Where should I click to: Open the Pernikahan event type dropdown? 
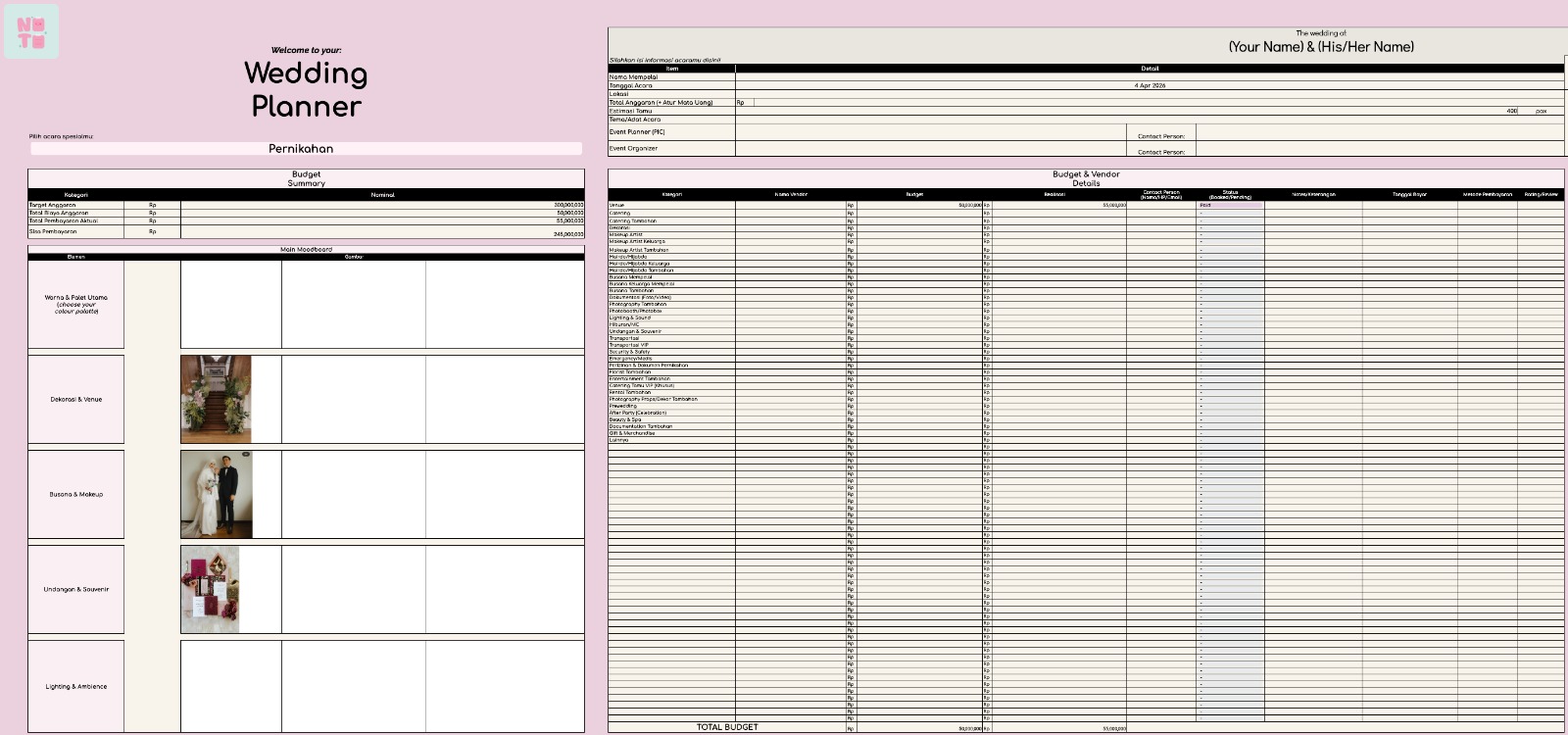[x=306, y=149]
